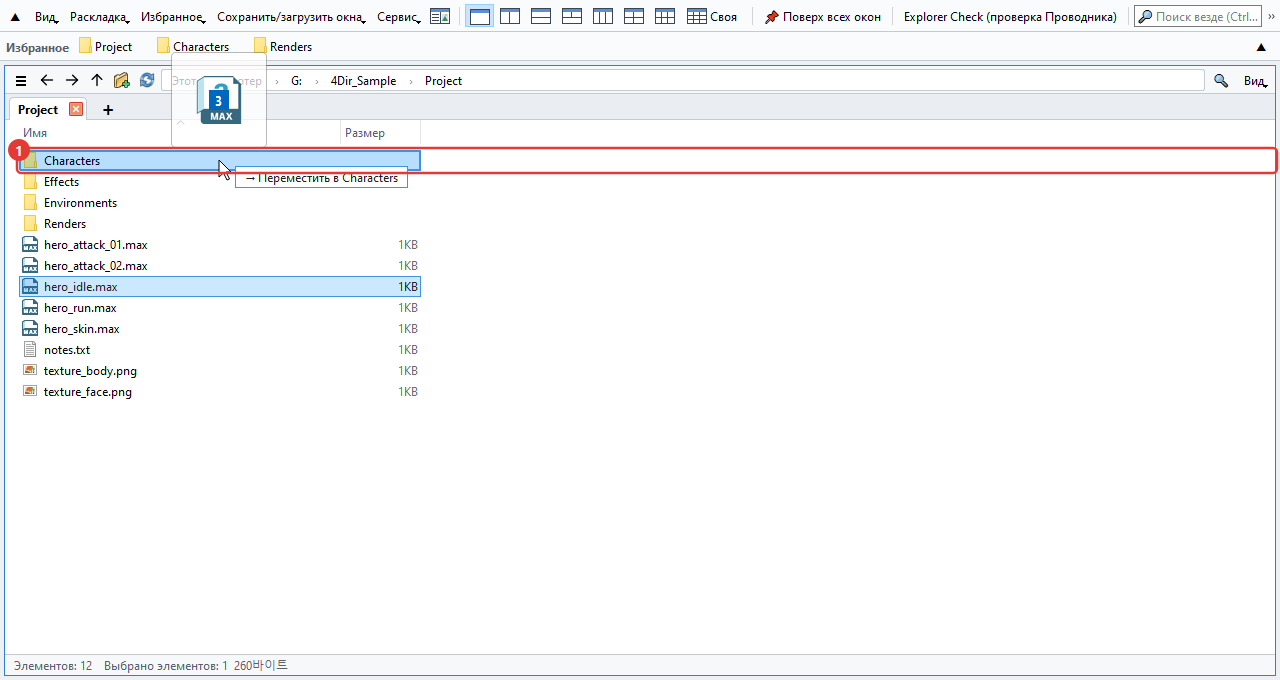
Task: Select the two horizontal panes layout
Action: point(541,17)
